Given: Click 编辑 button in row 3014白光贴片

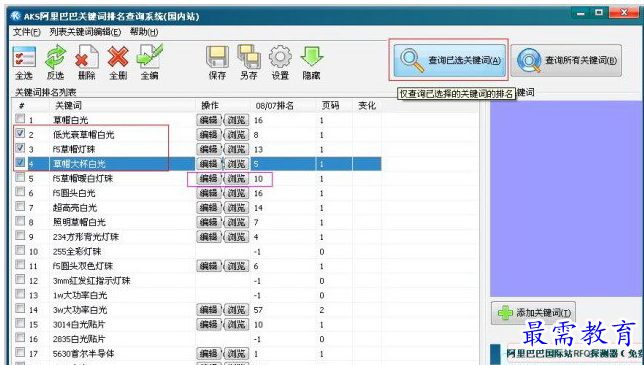Looking at the screenshot, I should point(209,324).
